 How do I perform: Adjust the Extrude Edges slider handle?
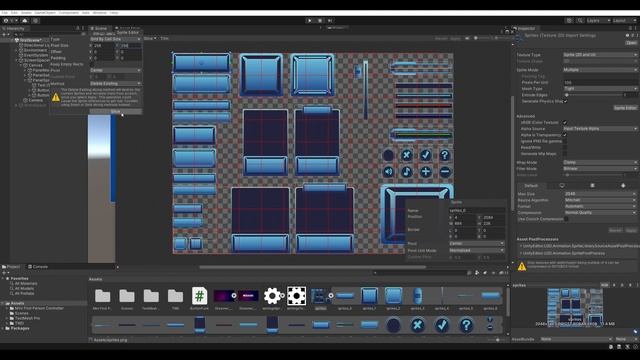(567, 95)
